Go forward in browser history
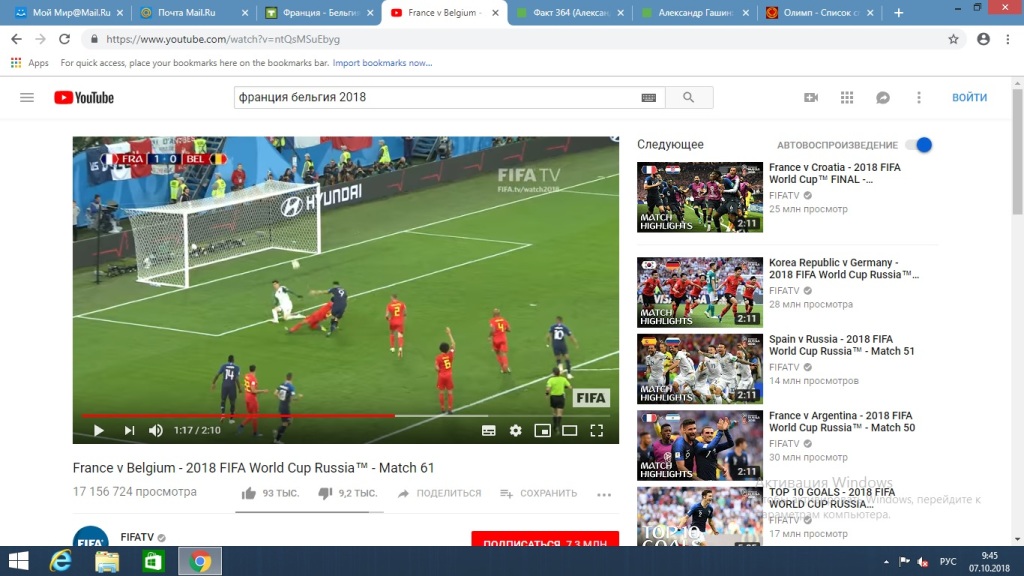The image size is (1024, 576). 40,39
